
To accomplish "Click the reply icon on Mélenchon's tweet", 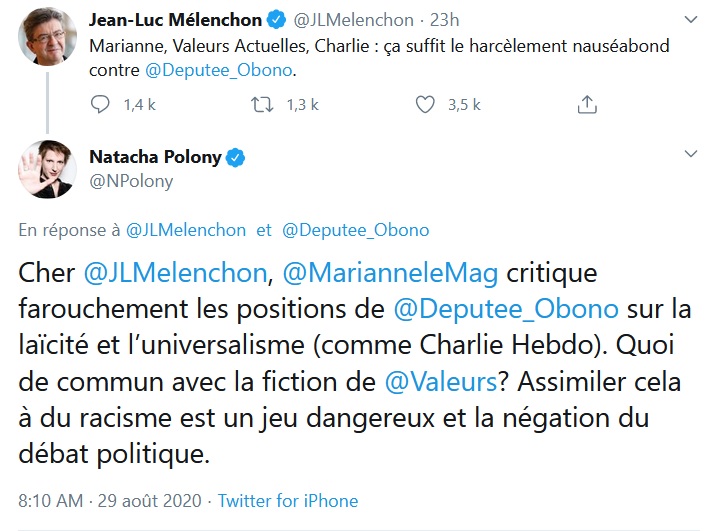I will pos(100,104).
